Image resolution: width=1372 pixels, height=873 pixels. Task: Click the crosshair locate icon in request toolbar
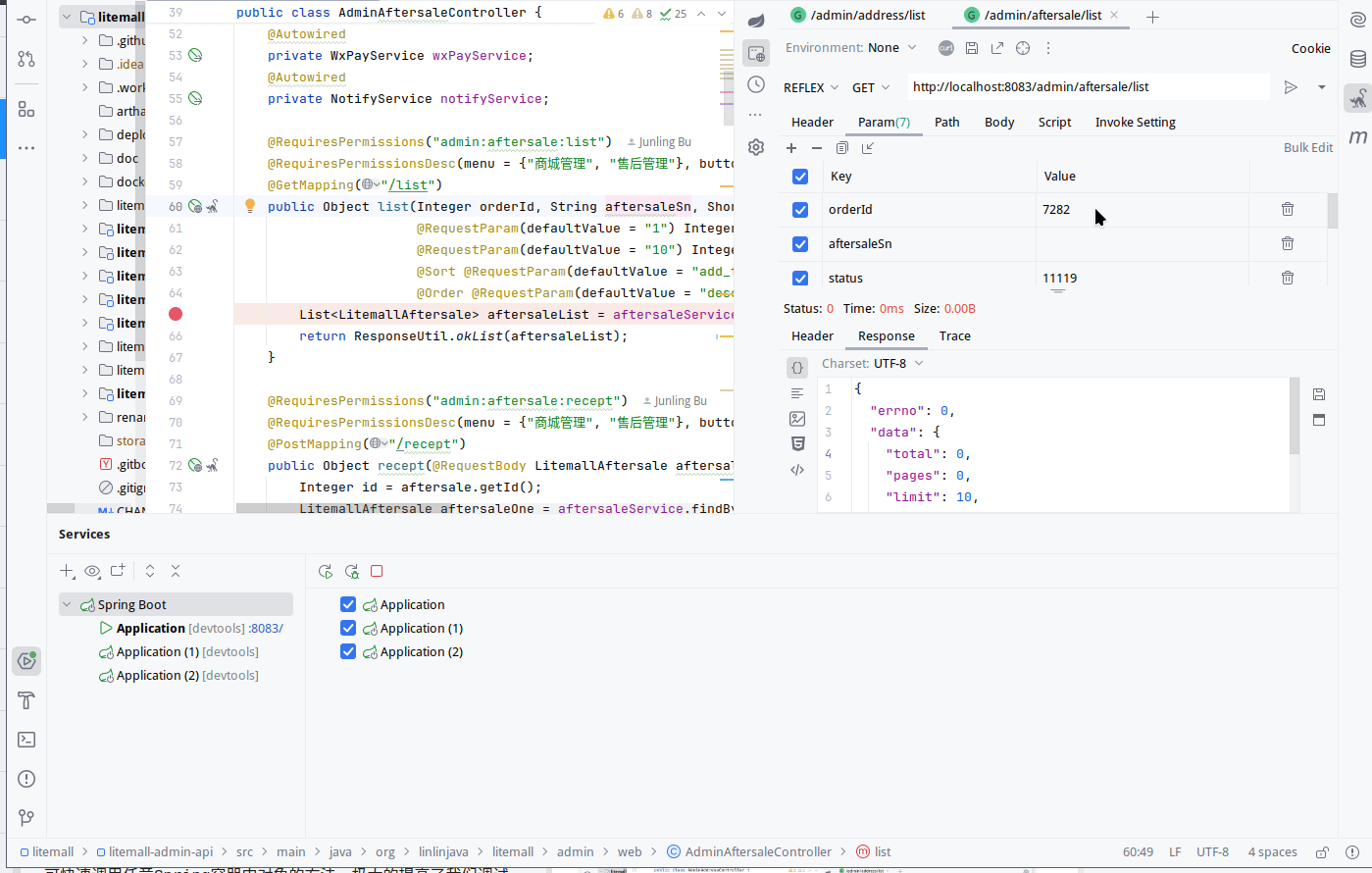(x=1023, y=48)
